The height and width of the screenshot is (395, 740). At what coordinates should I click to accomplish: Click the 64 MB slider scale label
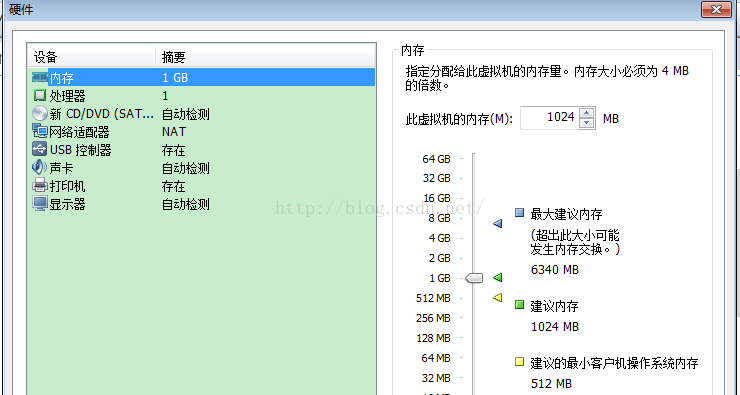point(436,358)
